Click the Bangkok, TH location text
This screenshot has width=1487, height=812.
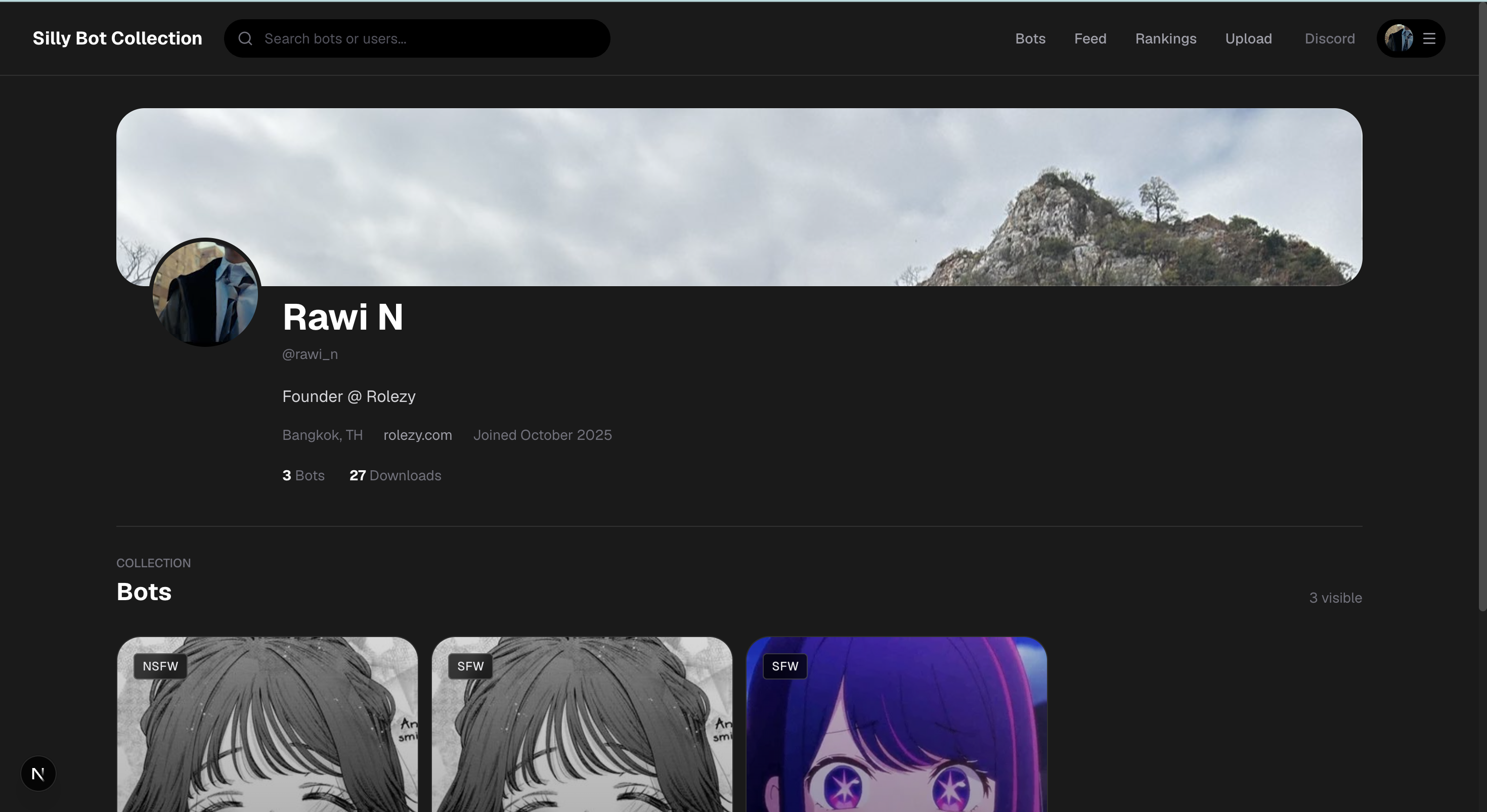(322, 435)
